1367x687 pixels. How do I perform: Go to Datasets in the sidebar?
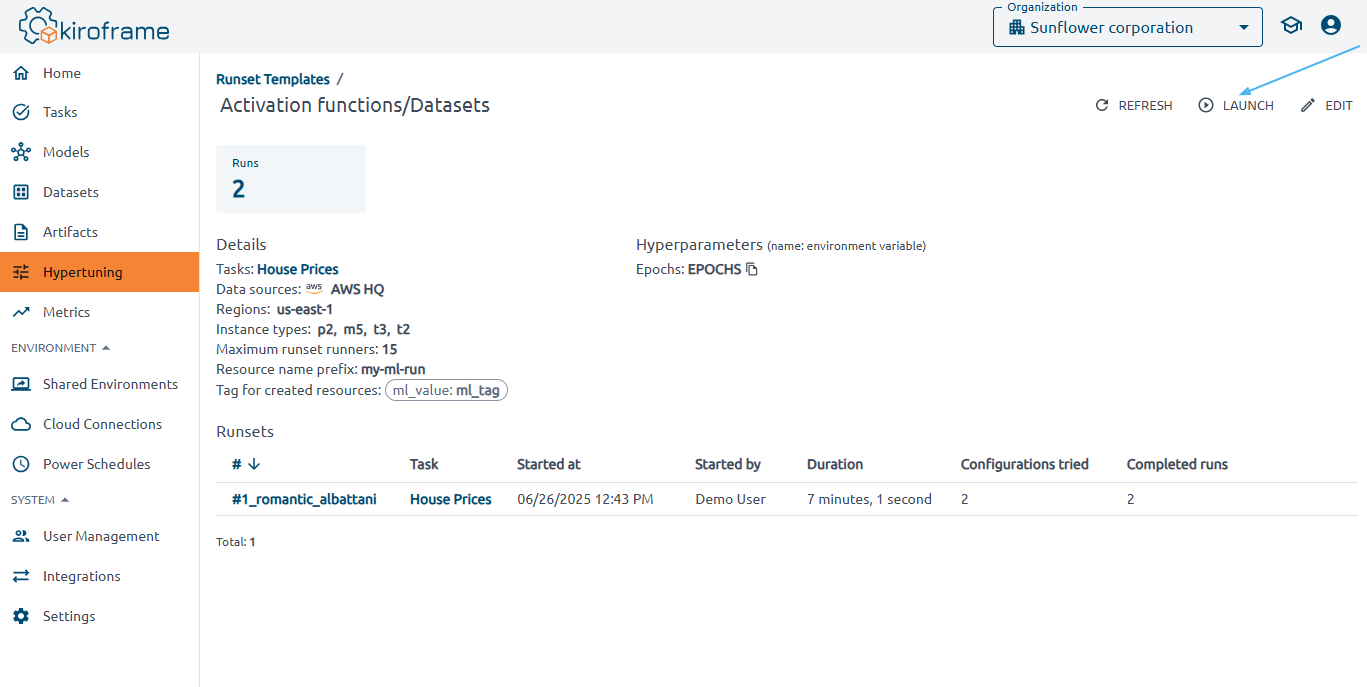click(70, 192)
